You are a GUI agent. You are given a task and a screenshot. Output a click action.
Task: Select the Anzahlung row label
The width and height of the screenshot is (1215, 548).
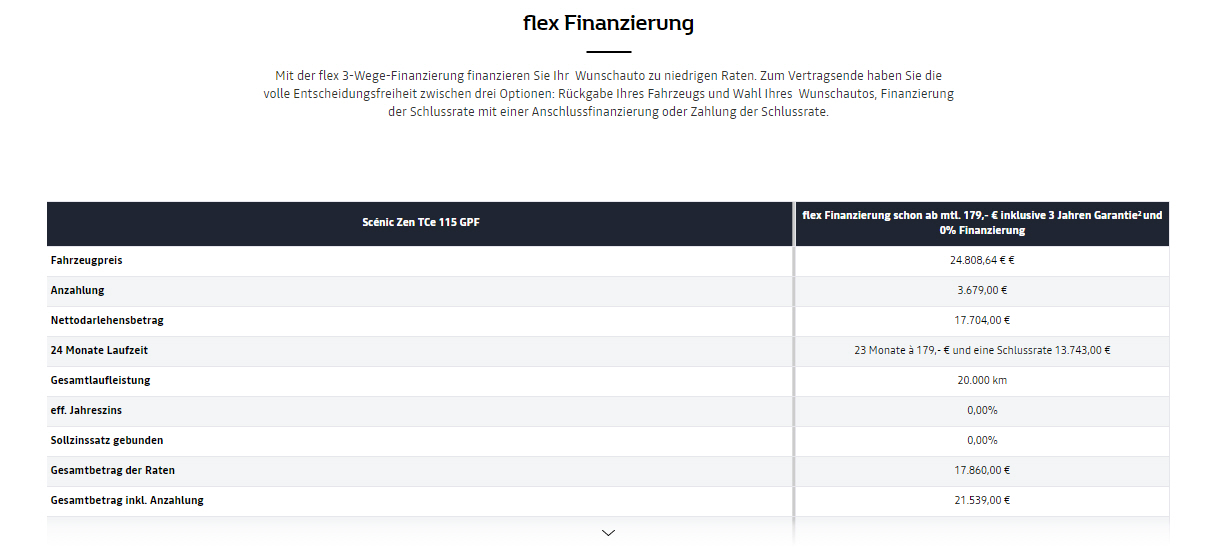(78, 290)
